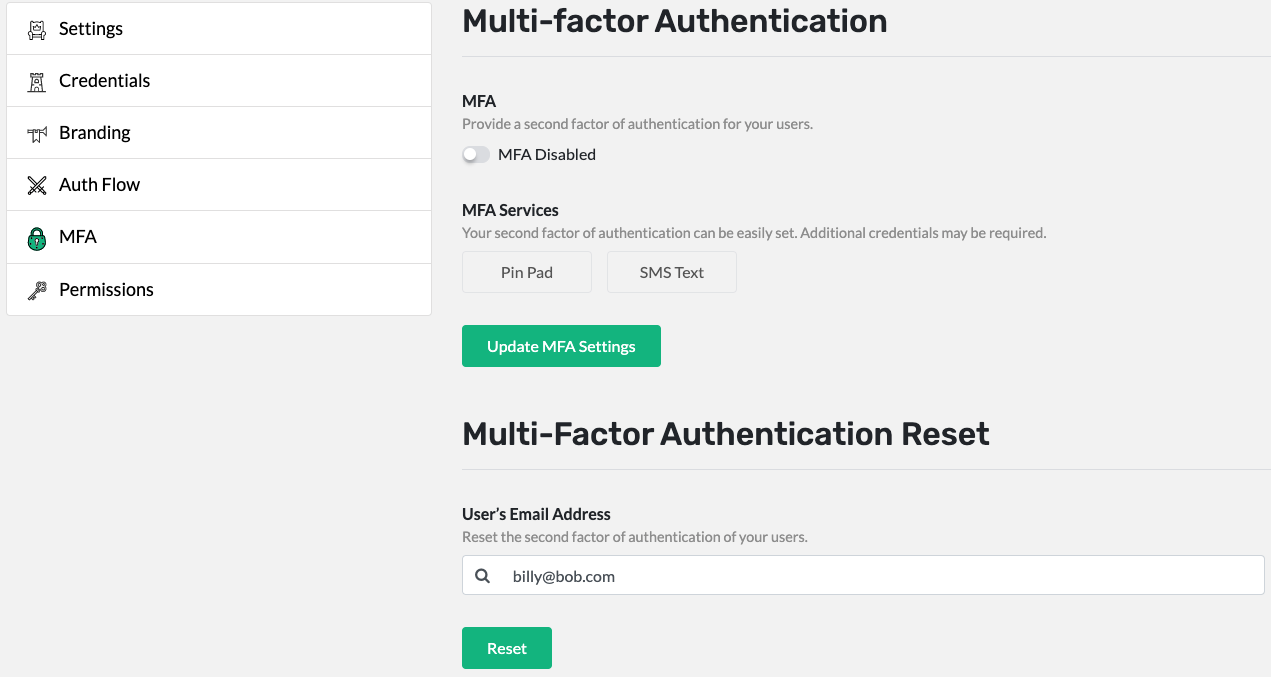
Task: Click the Branding banner icon
Action: pos(37,133)
